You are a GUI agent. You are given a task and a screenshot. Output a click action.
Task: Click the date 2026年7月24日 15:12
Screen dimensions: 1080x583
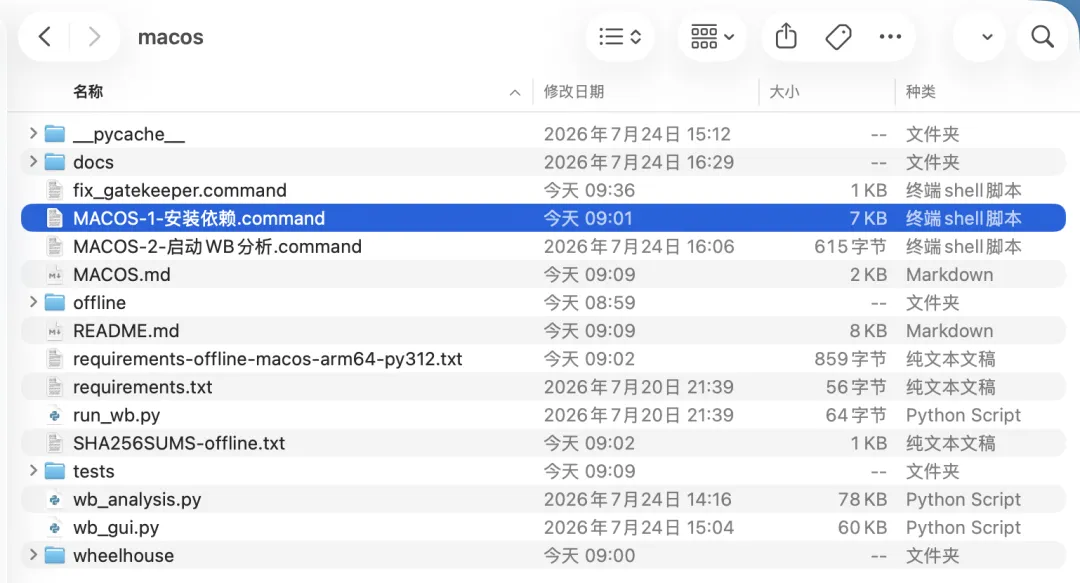[637, 134]
